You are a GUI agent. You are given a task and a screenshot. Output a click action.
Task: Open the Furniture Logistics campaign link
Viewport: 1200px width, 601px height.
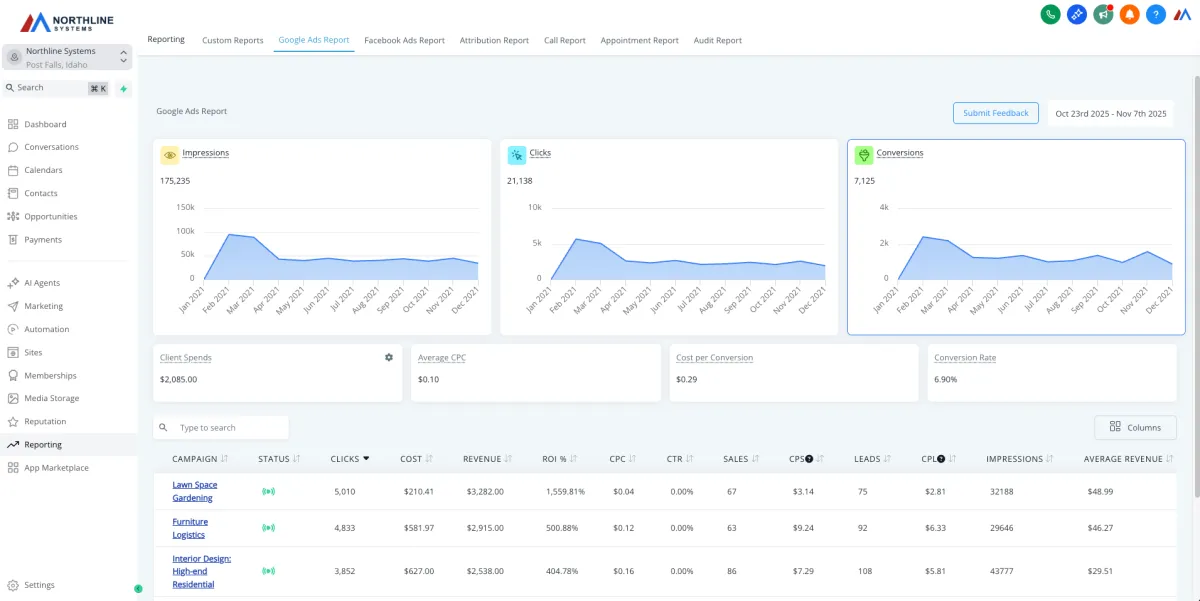[190, 528]
